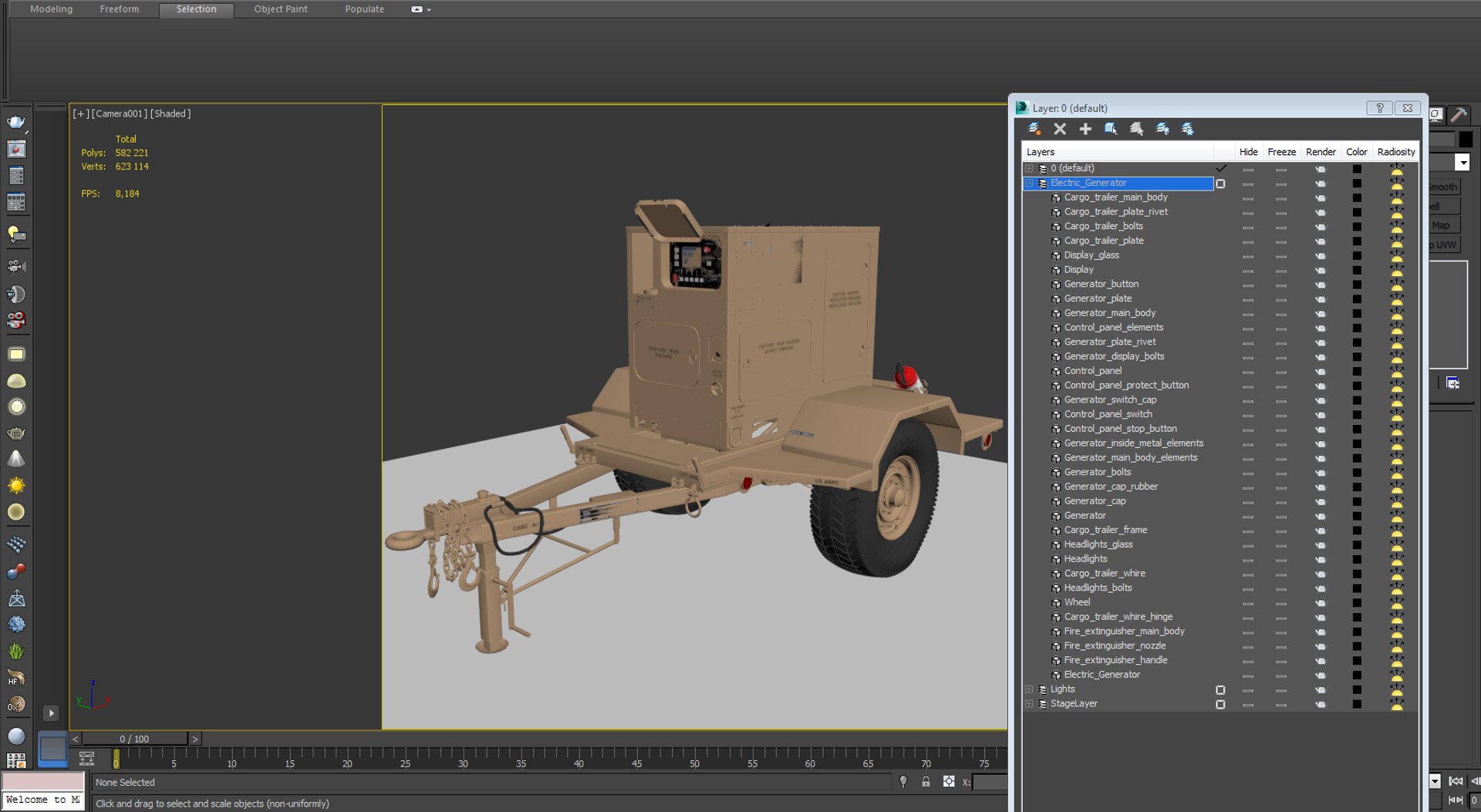Expand the Lights layer
Image resolution: width=1481 pixels, height=812 pixels.
coord(1029,689)
